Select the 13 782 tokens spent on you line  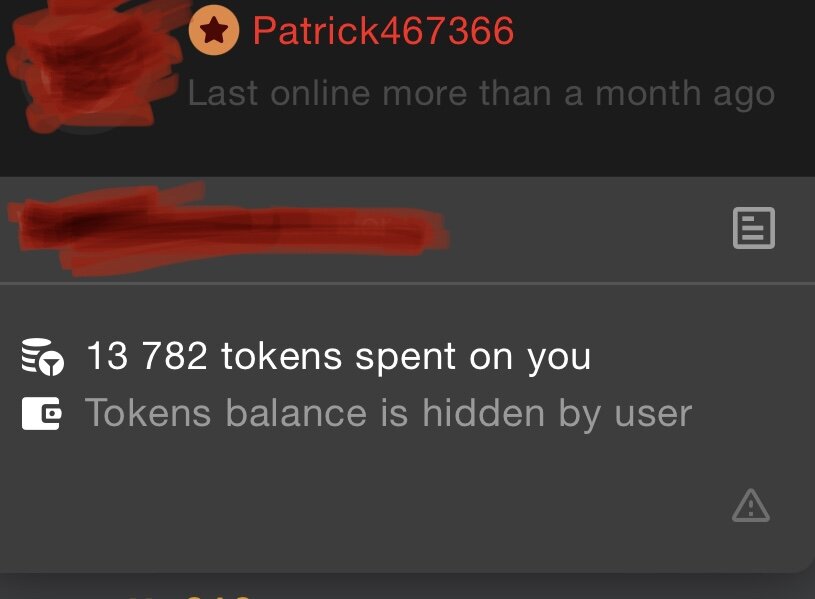(x=339, y=357)
